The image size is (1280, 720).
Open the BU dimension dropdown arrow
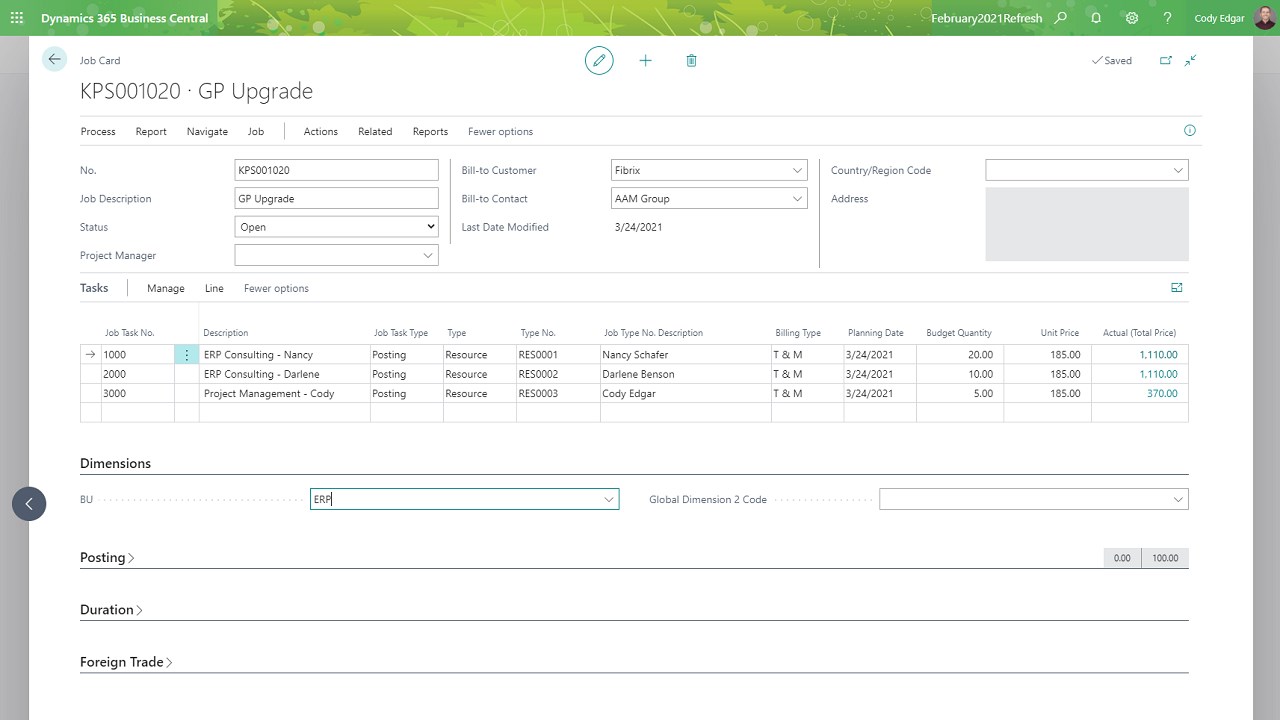[608, 499]
